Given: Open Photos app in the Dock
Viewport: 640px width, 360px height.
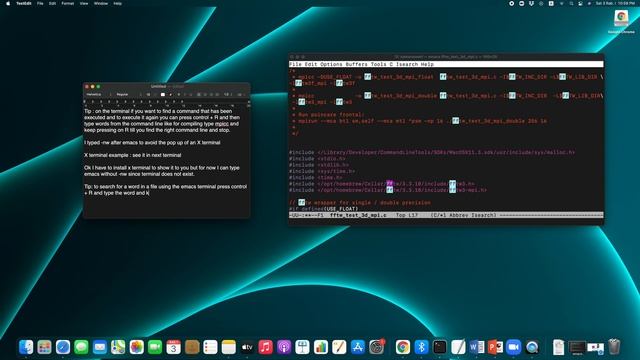Looking at the screenshot, I should [137, 347].
